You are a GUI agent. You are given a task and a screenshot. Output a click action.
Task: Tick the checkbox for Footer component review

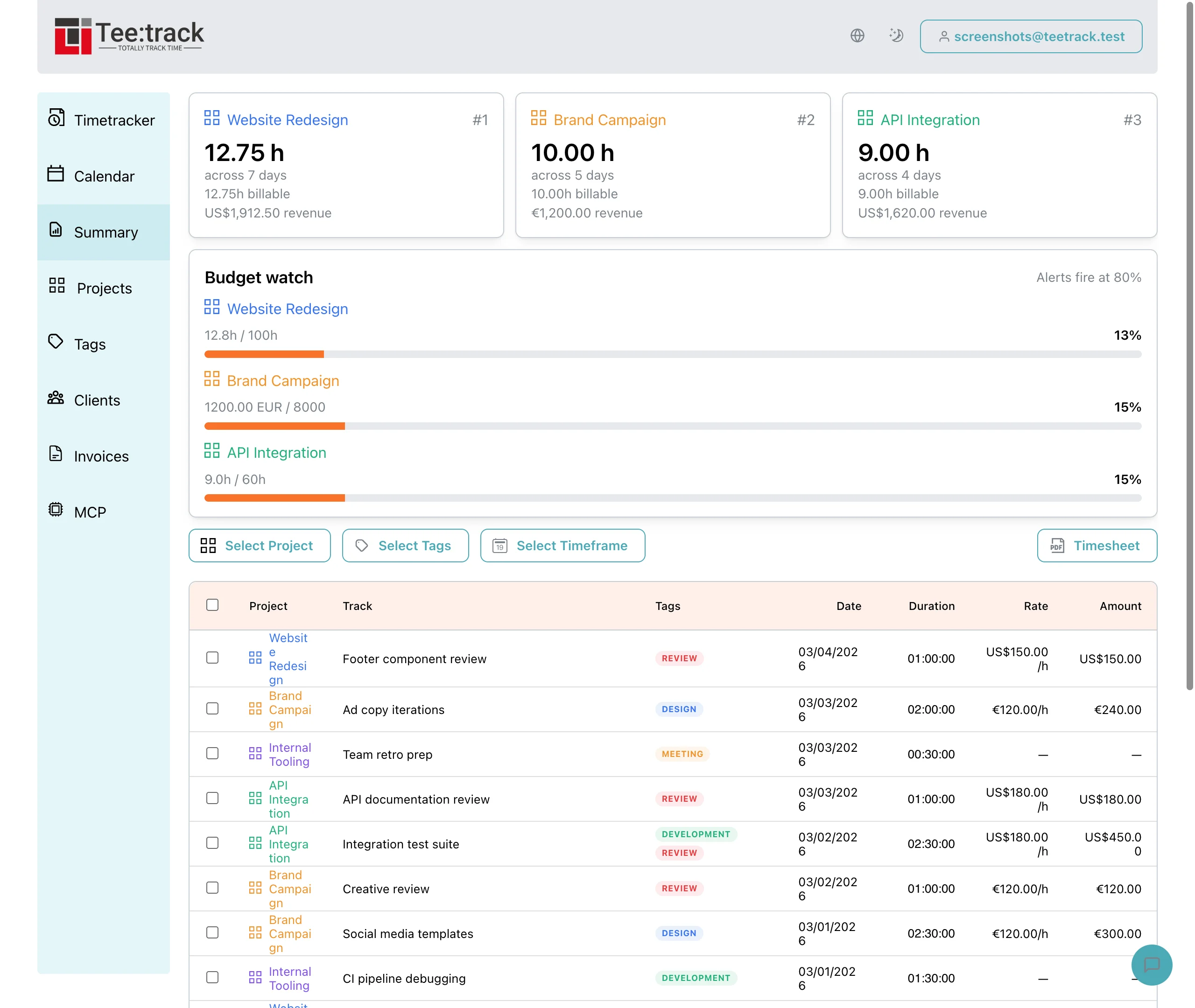(212, 658)
